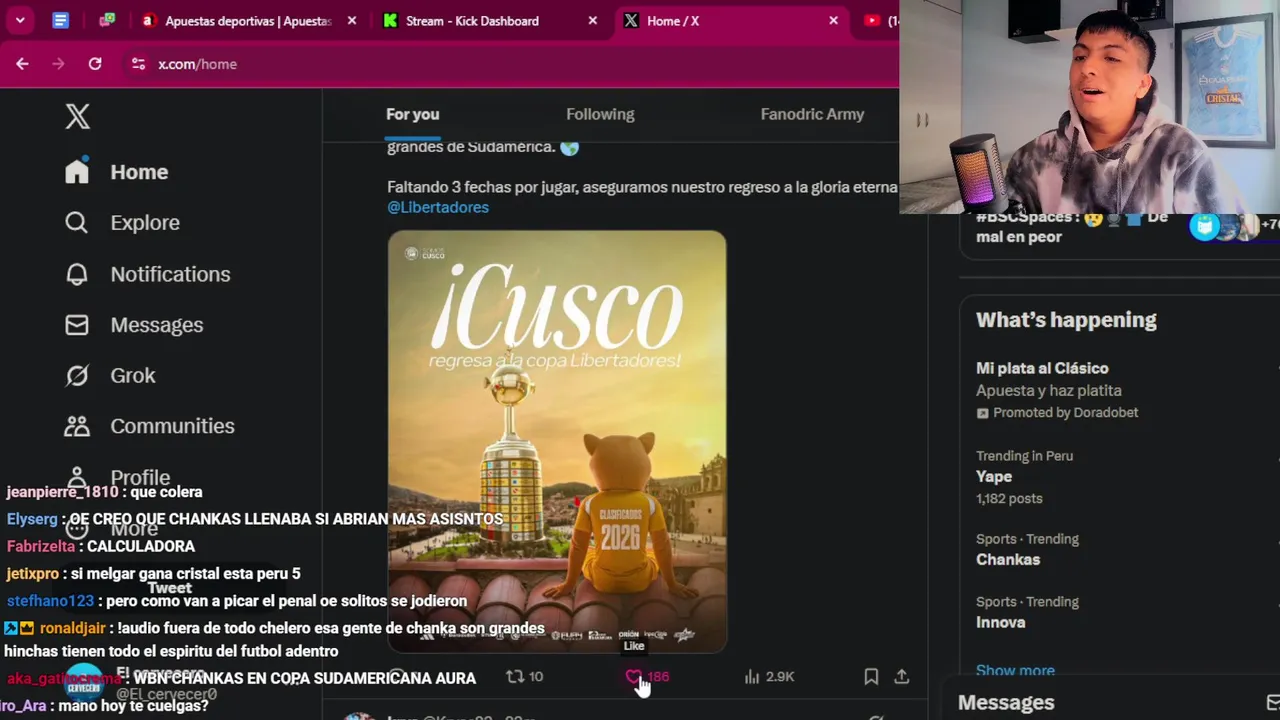Image resolution: width=1280 pixels, height=720 pixels.
Task: Click the X logo in sidebar
Action: pyautogui.click(x=77, y=116)
